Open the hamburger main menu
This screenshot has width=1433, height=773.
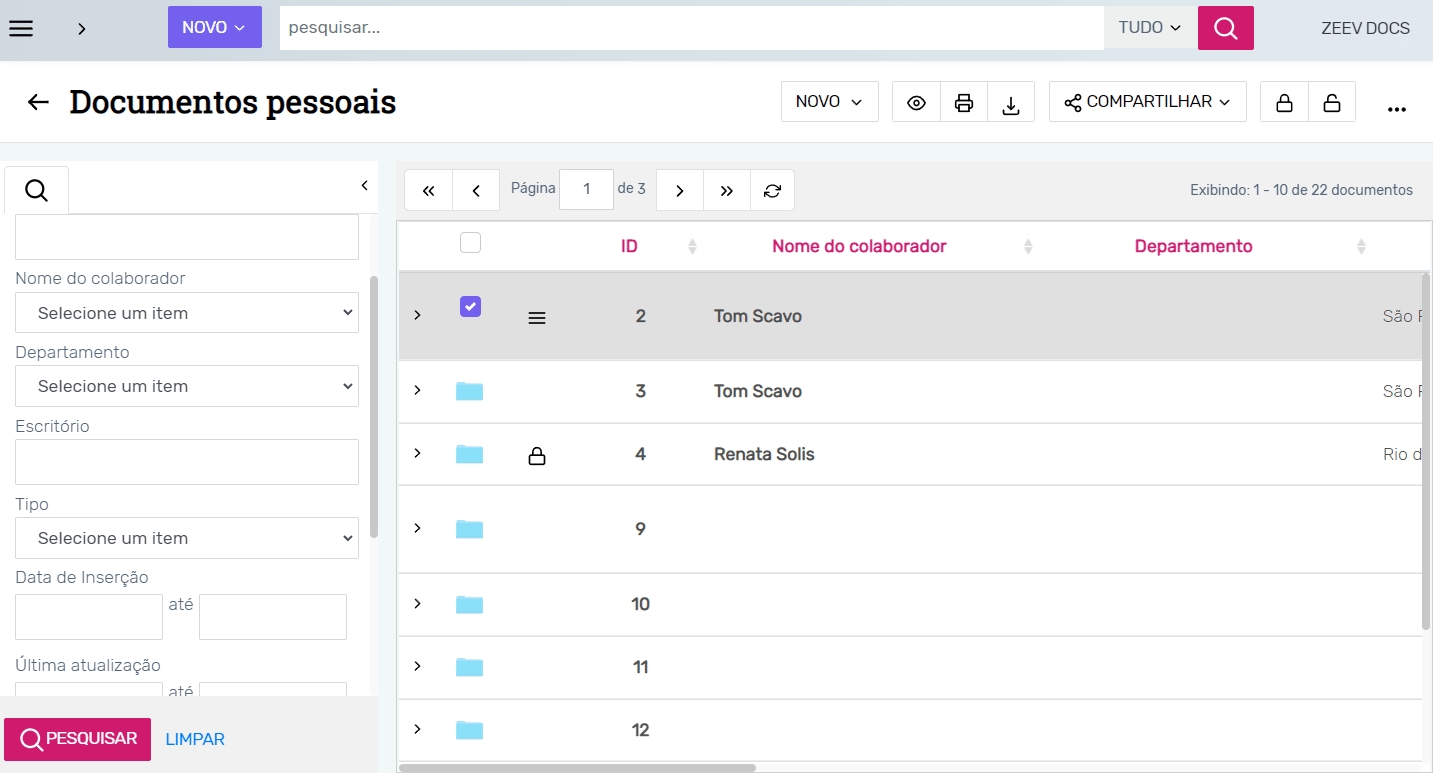(x=21, y=28)
